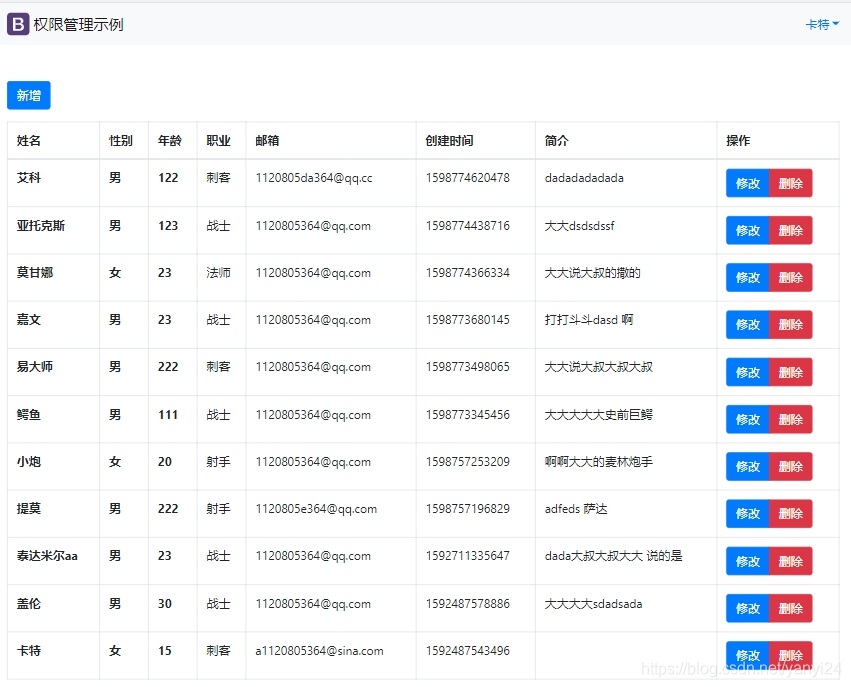The image size is (851, 687).
Task: Open the 卡特 user dropdown menu
Action: (x=822, y=24)
